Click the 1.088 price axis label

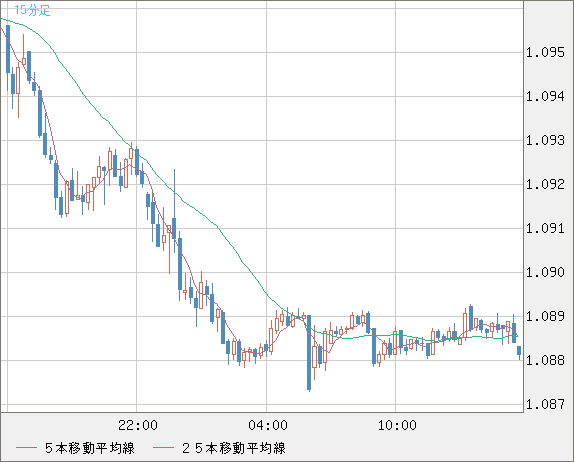[545, 360]
